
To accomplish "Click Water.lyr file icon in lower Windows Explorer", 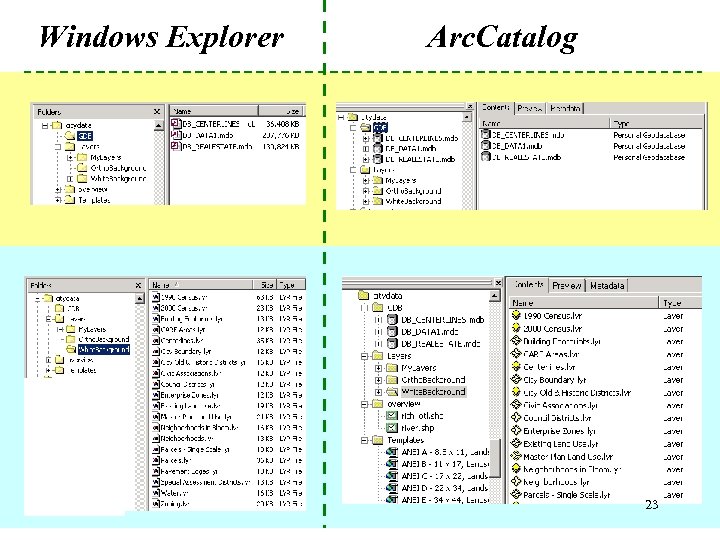I will (x=156, y=493).
